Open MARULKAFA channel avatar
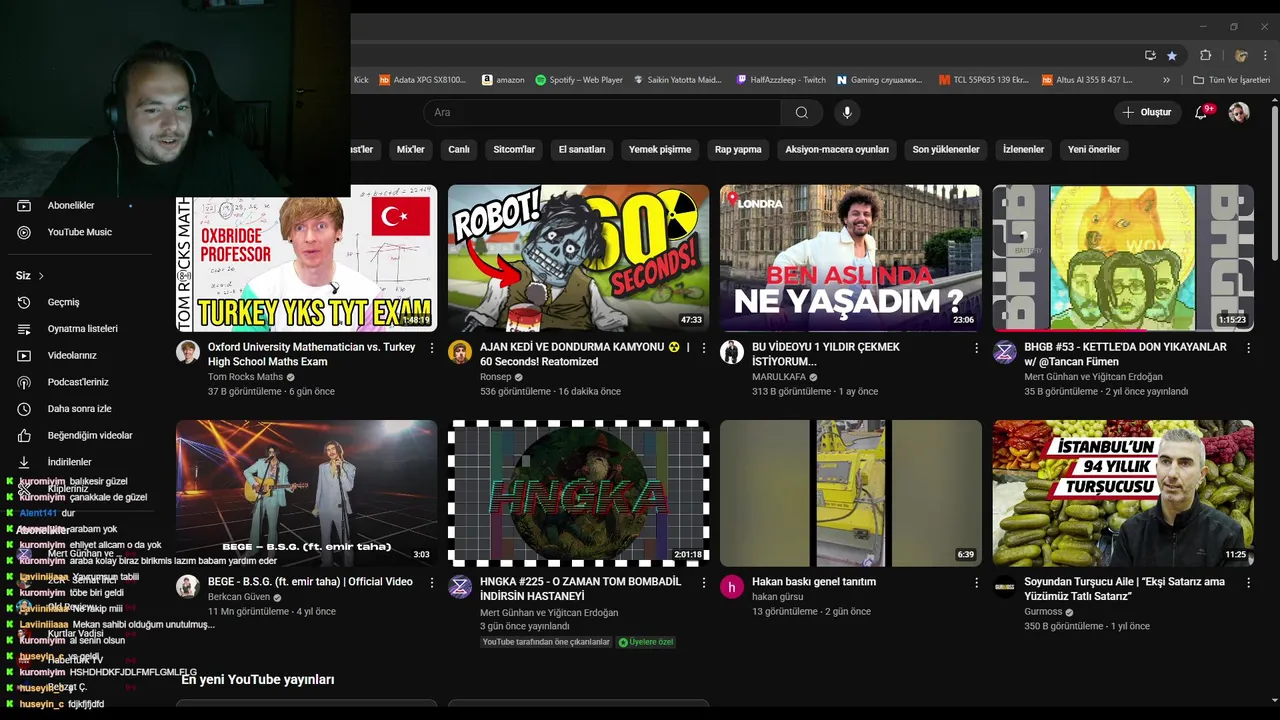This screenshot has height=720, width=1280. click(732, 352)
